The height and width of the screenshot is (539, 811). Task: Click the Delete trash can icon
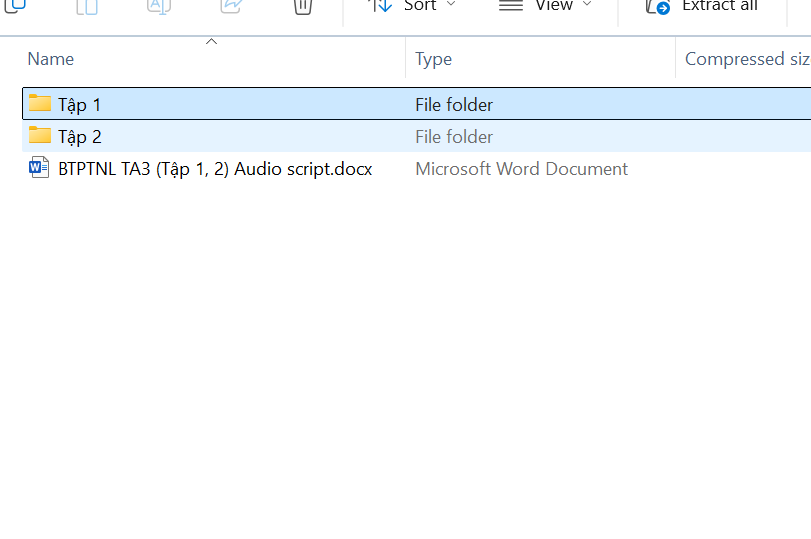coord(303,6)
